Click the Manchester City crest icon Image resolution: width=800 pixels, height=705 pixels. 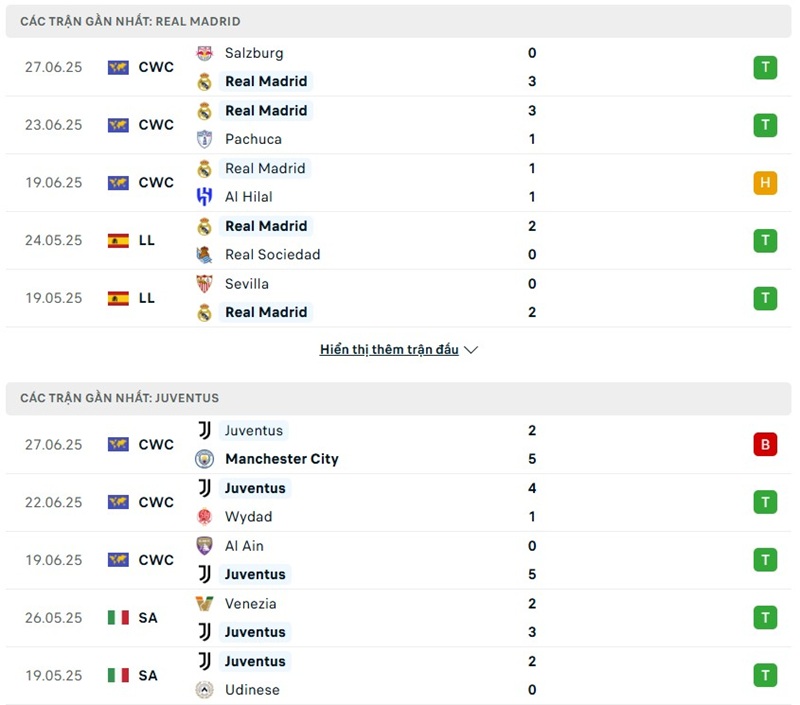tap(204, 459)
